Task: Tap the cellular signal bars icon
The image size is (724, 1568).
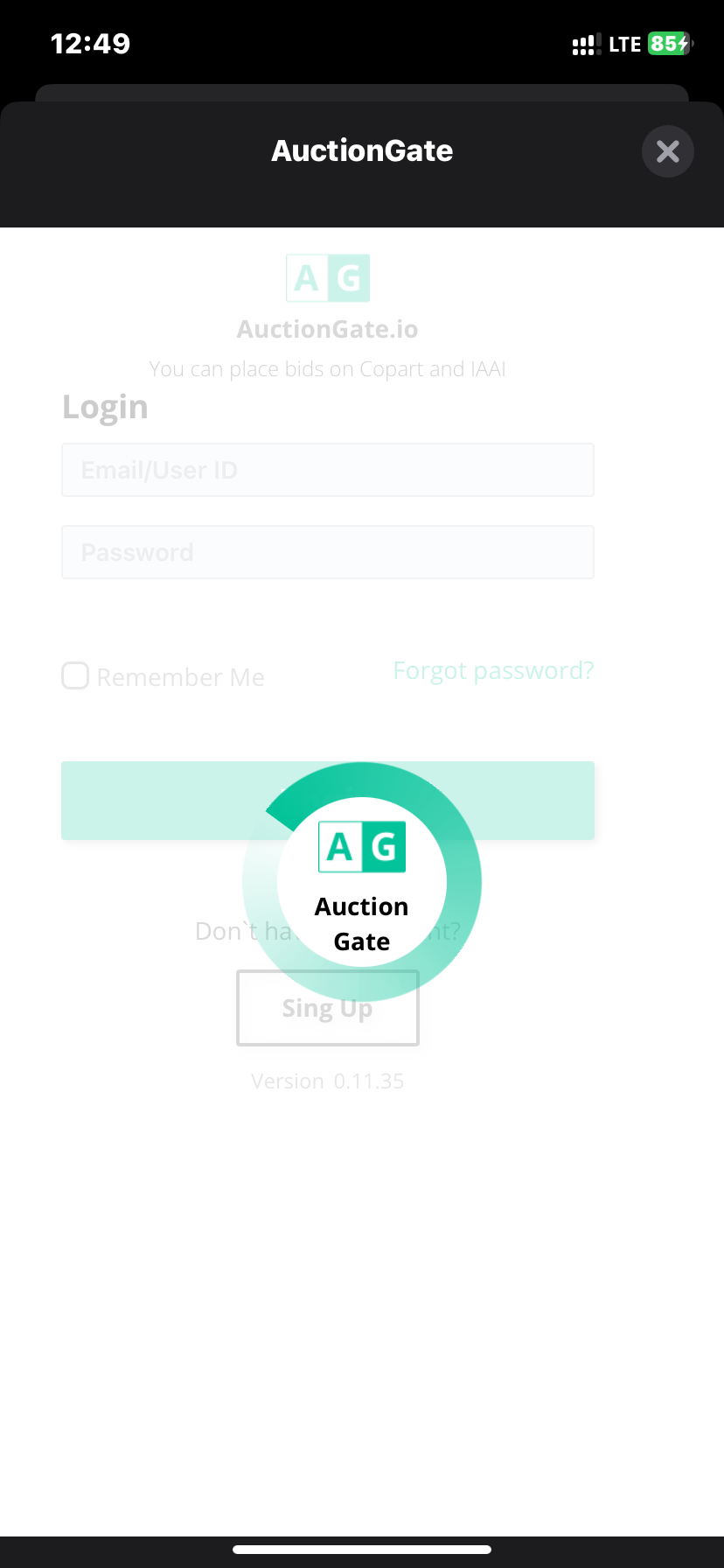Action: [x=585, y=45]
